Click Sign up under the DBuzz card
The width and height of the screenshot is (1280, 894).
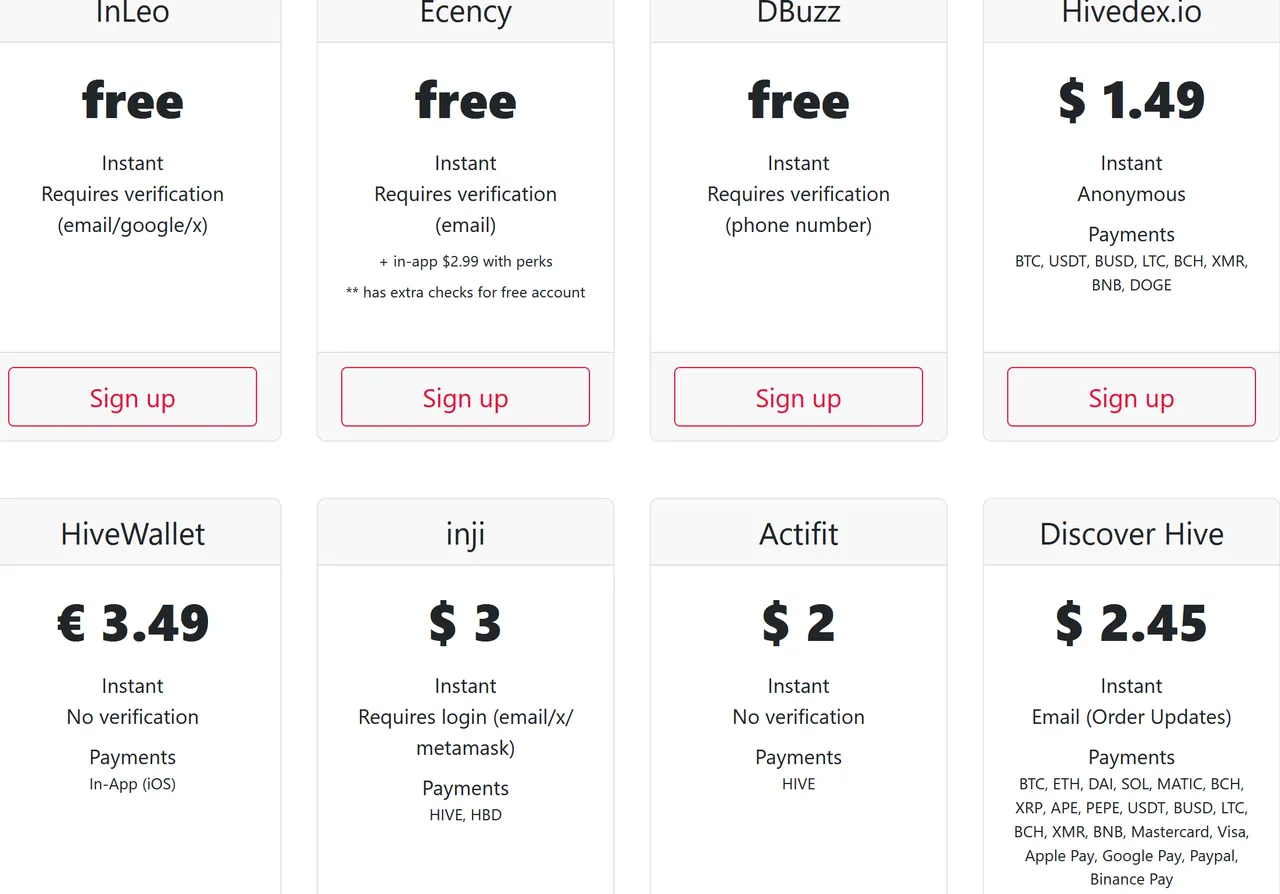798,397
